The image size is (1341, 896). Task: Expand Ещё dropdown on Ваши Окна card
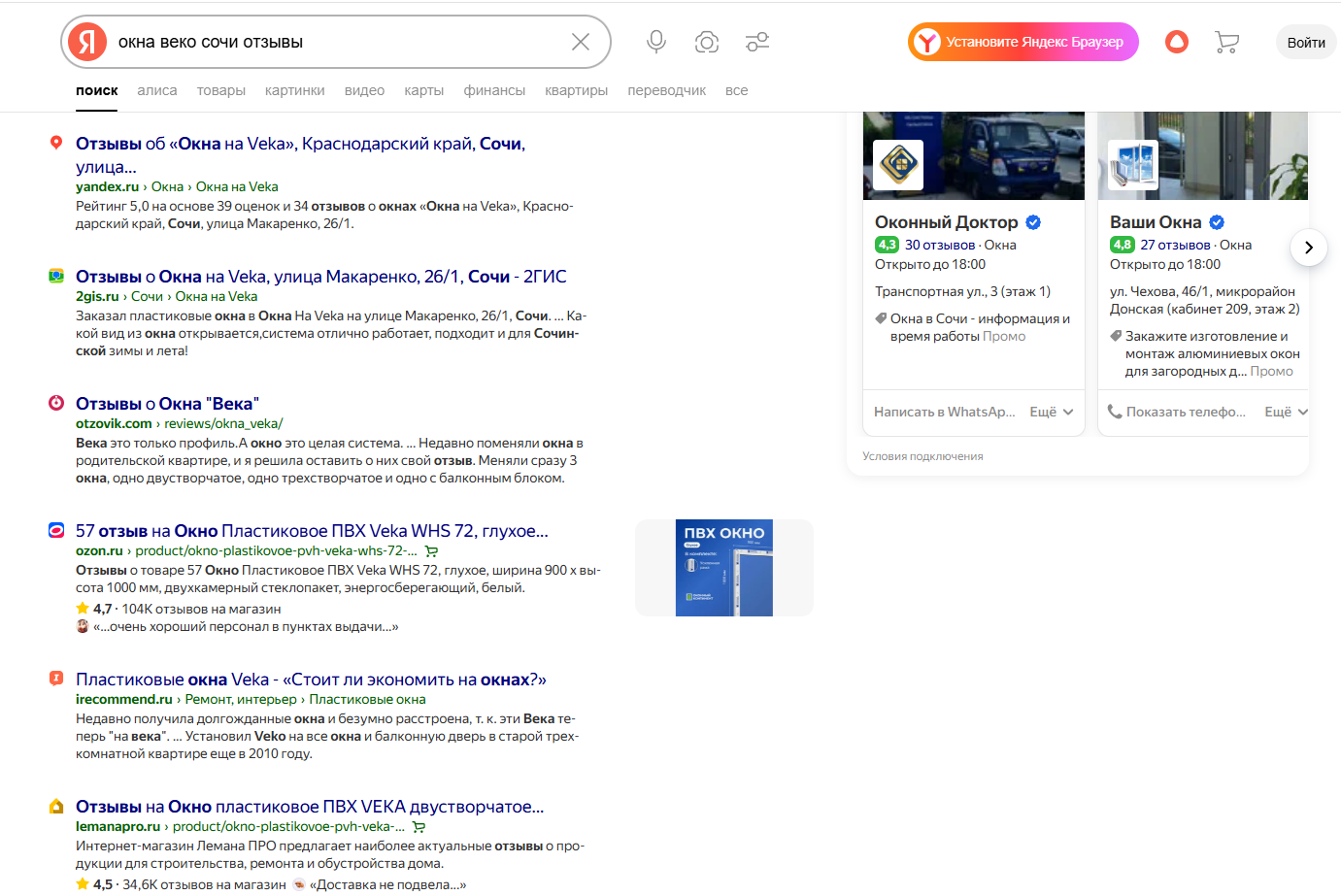[x=1286, y=412]
